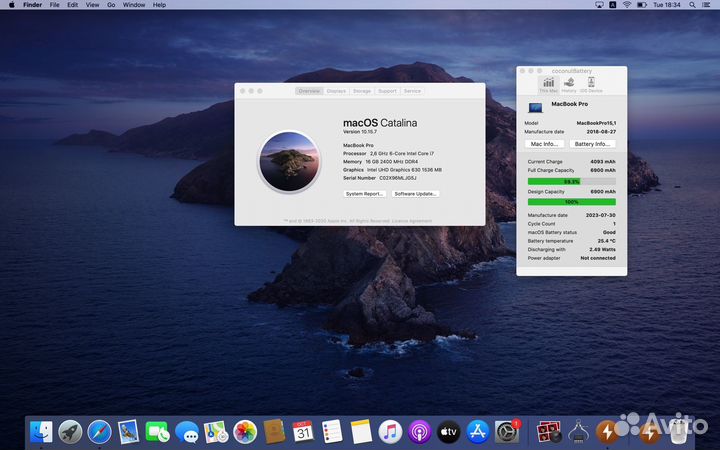Click Memory 16 GB 2400 MHz DDR4 line
The width and height of the screenshot is (720, 450).
click(381, 162)
